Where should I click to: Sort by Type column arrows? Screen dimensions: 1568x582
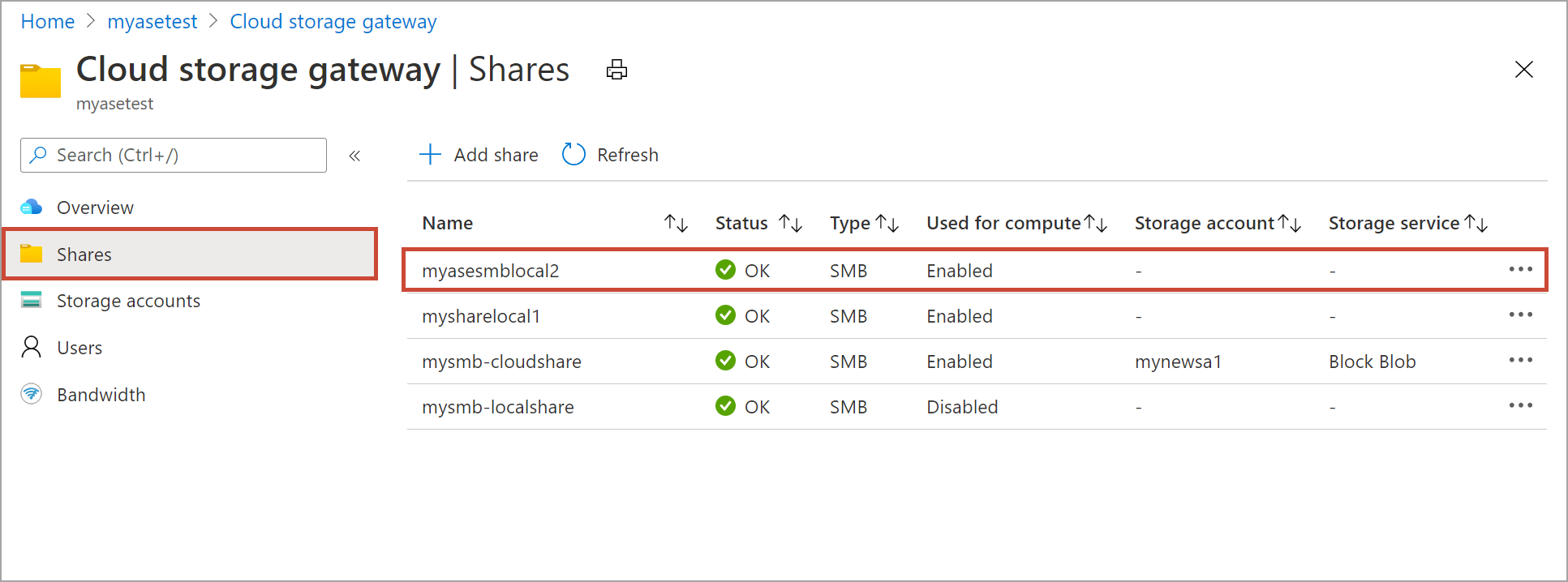[887, 223]
